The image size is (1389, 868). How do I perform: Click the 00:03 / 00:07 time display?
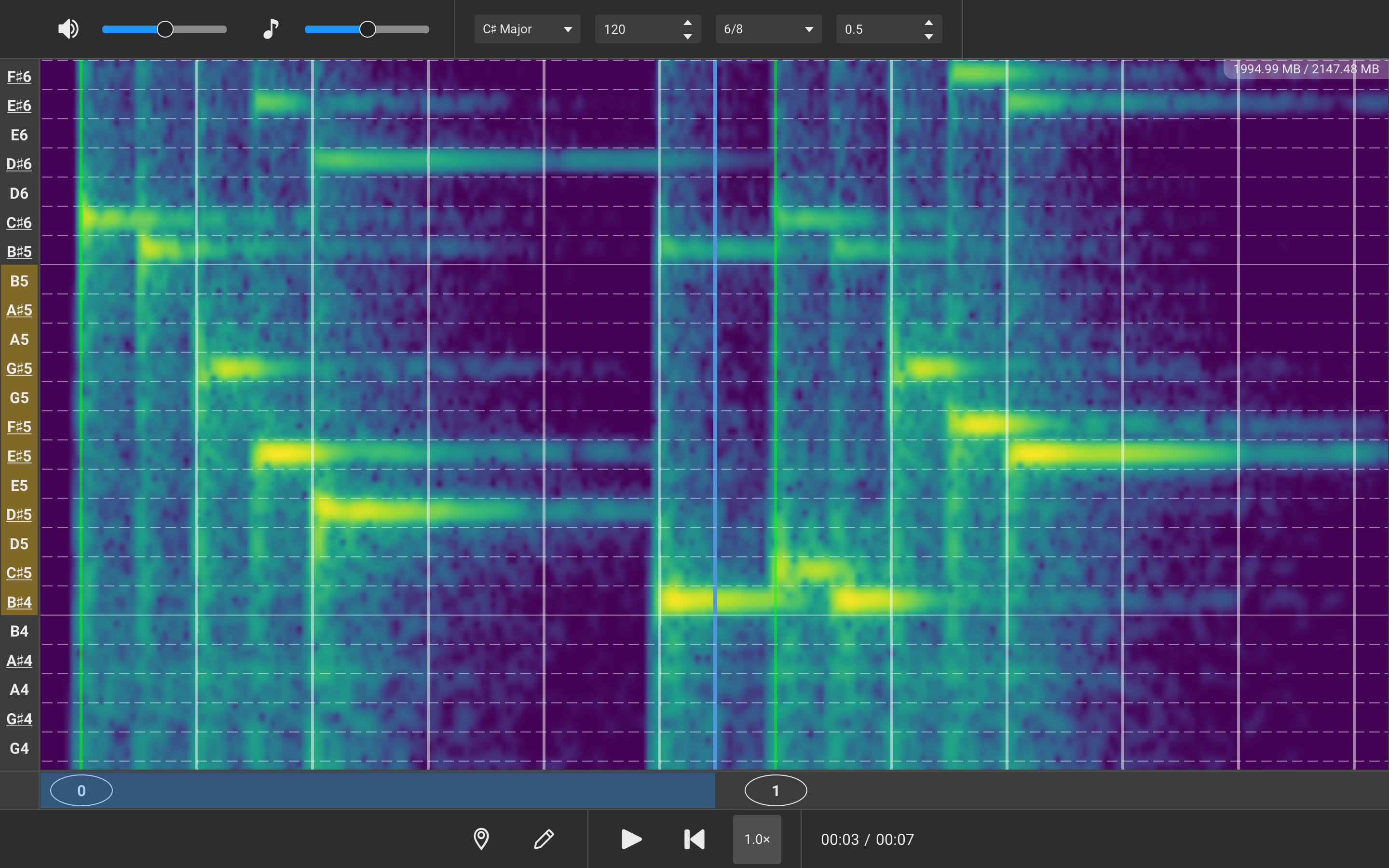867,839
